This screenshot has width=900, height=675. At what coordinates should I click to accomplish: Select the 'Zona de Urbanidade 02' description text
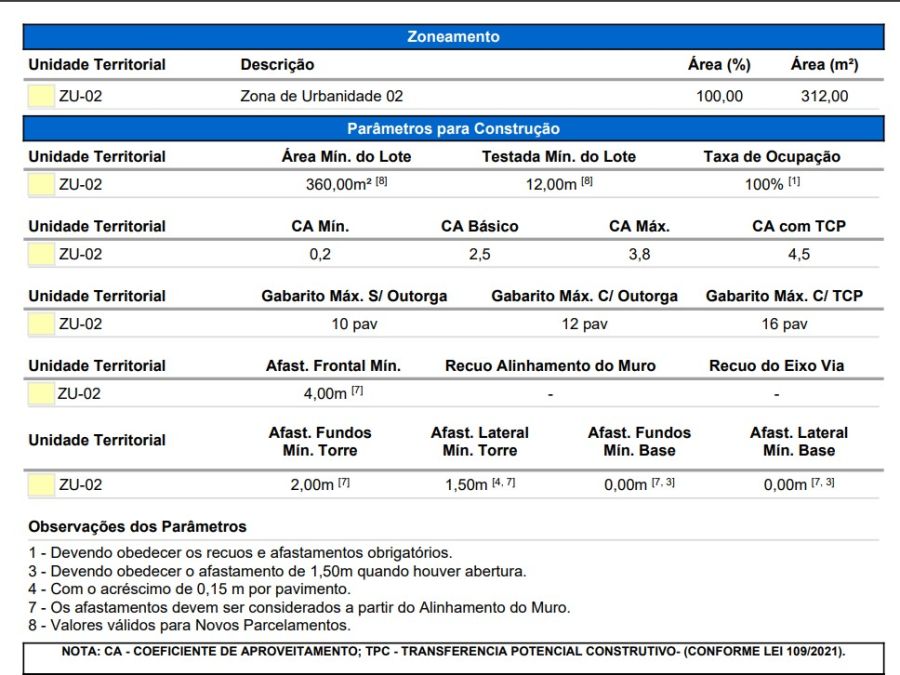point(321,97)
